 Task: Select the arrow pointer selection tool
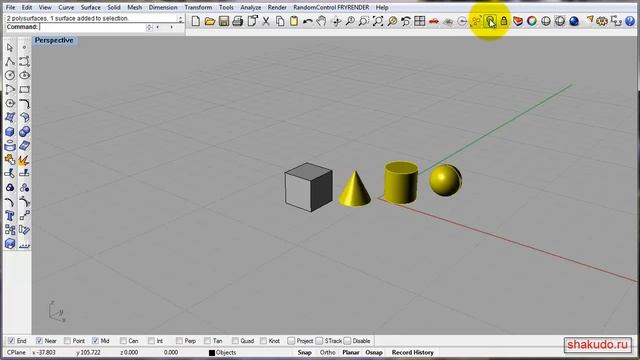pos(10,48)
